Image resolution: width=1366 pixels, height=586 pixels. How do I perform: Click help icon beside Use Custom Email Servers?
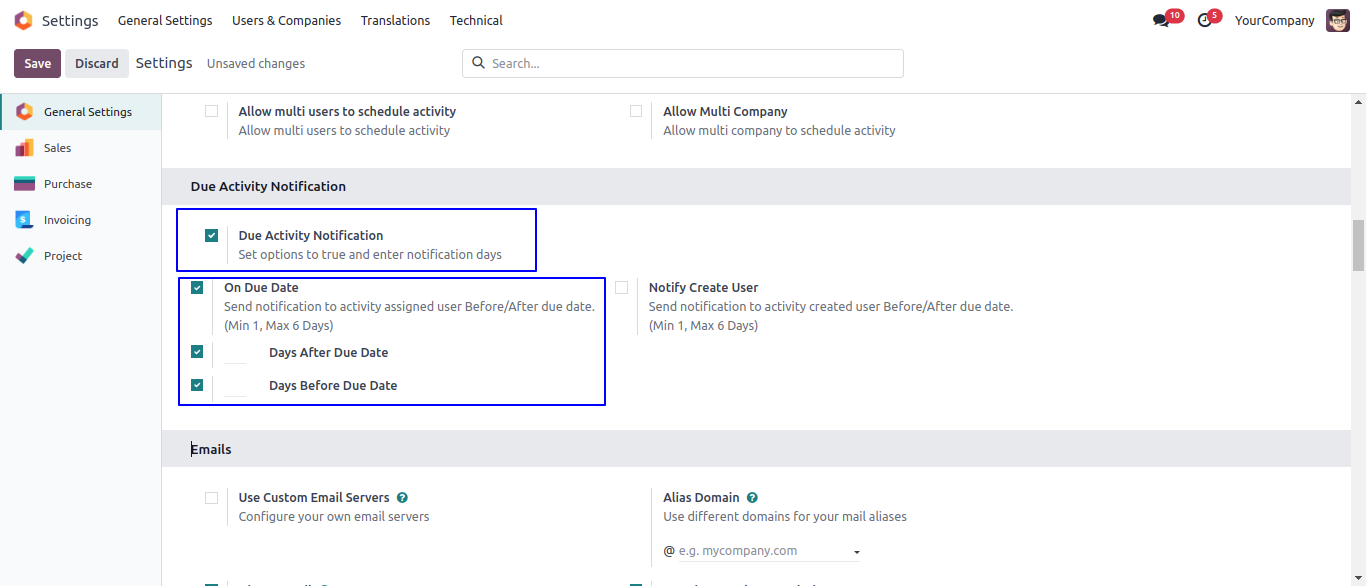(x=402, y=498)
